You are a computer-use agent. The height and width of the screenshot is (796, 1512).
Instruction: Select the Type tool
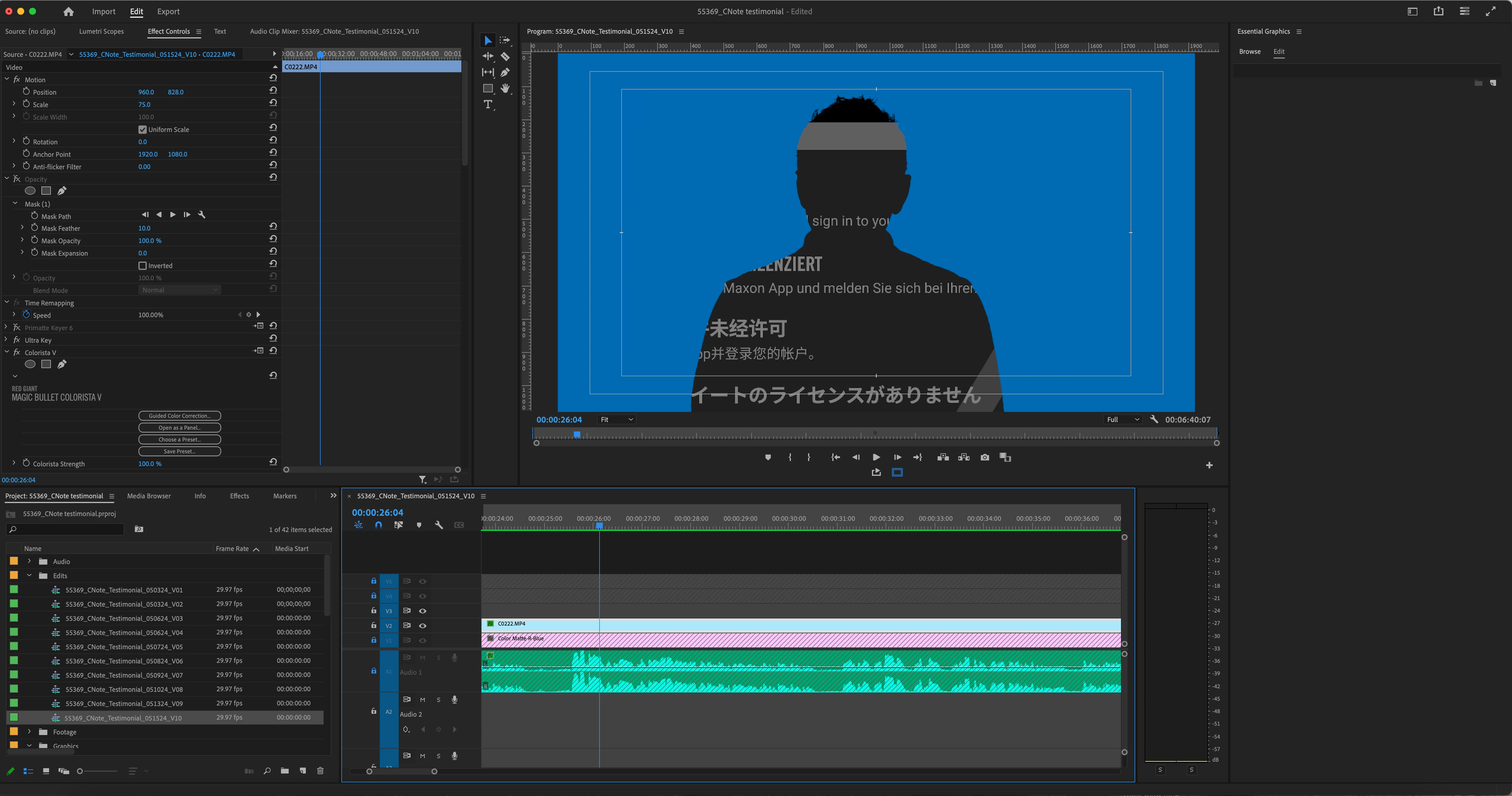488,104
